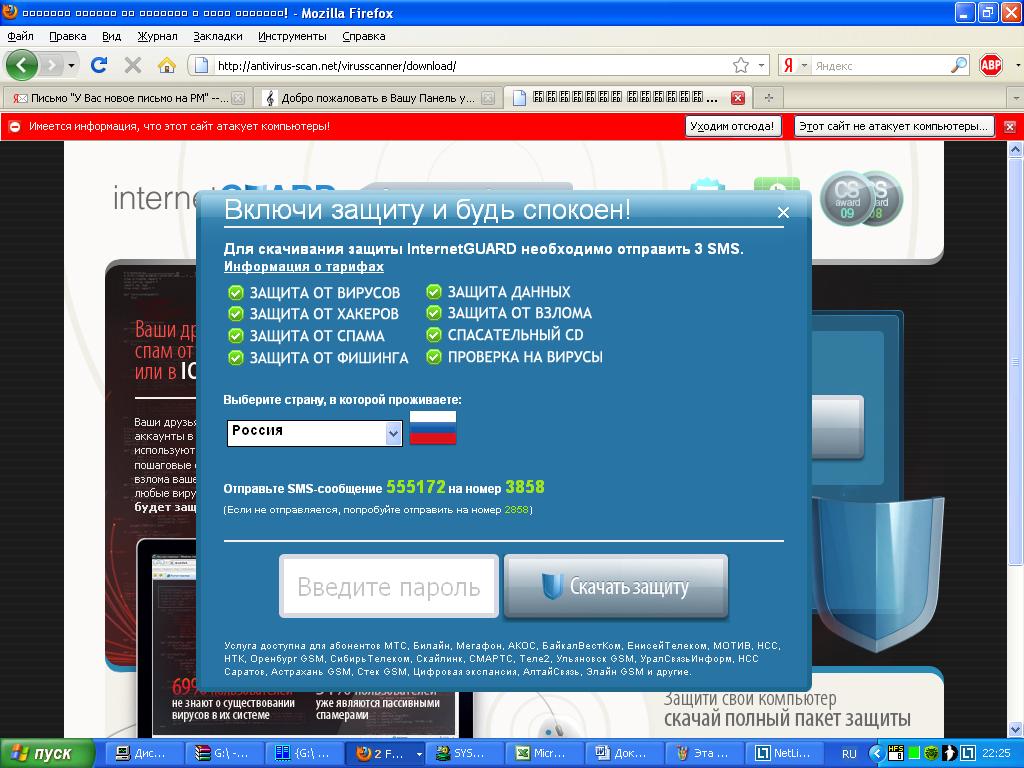1024x768 pixels.
Task: Click the 'Уходим отсюда!' button
Action: pyautogui.click(x=732, y=126)
